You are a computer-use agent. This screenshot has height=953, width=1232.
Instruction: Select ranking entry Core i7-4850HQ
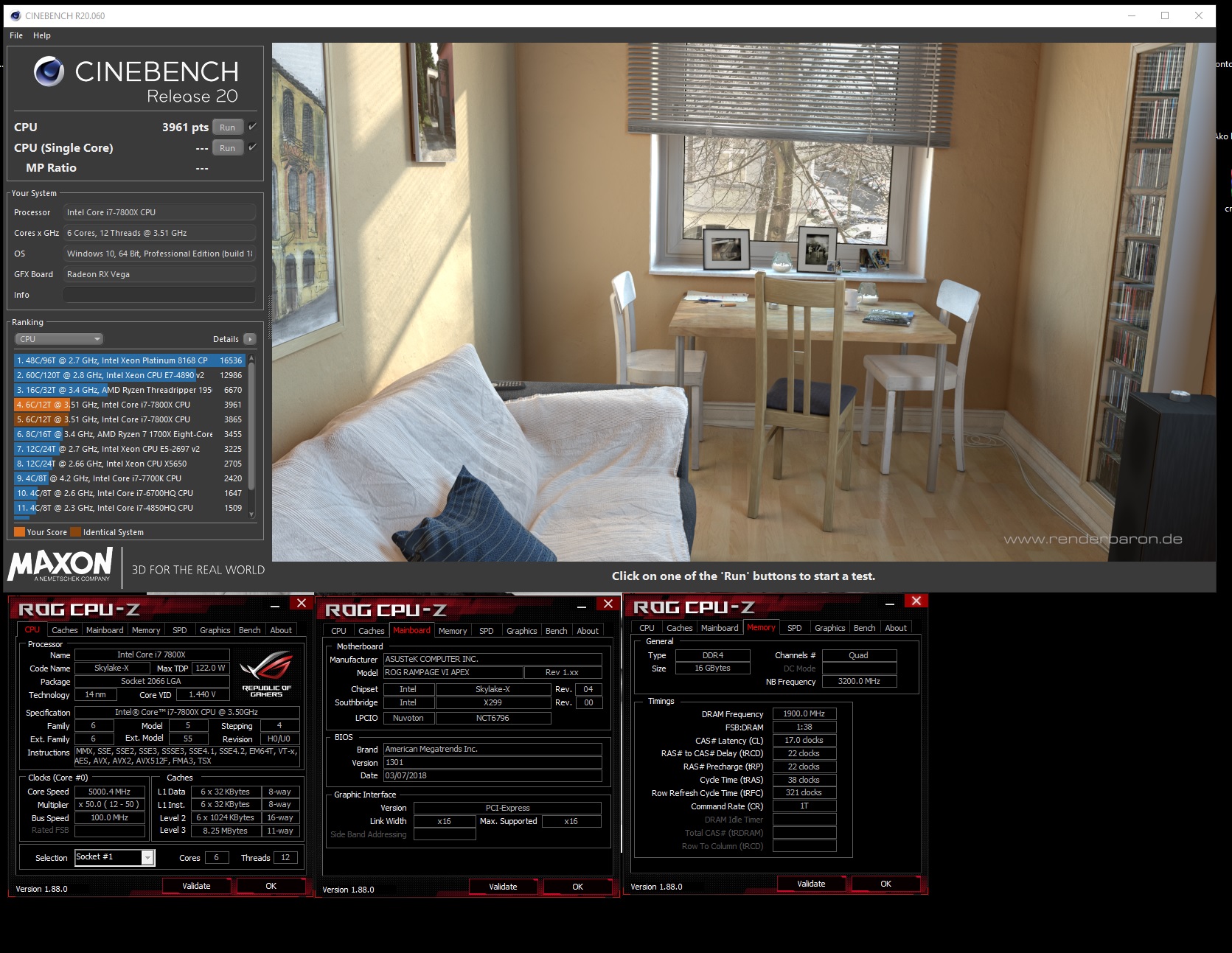pyautogui.click(x=129, y=508)
